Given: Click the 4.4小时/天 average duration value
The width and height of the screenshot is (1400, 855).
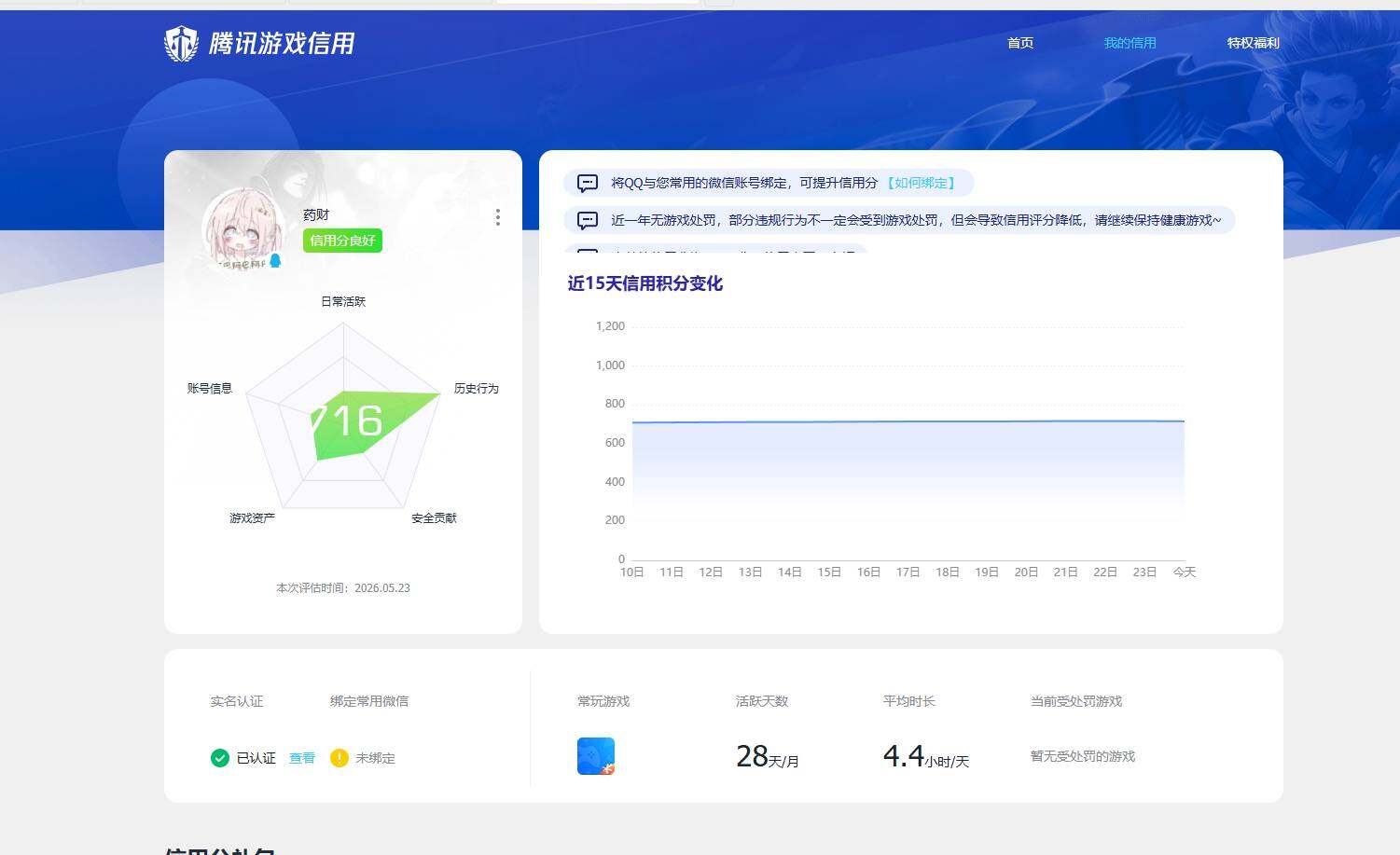Looking at the screenshot, I should click(926, 756).
